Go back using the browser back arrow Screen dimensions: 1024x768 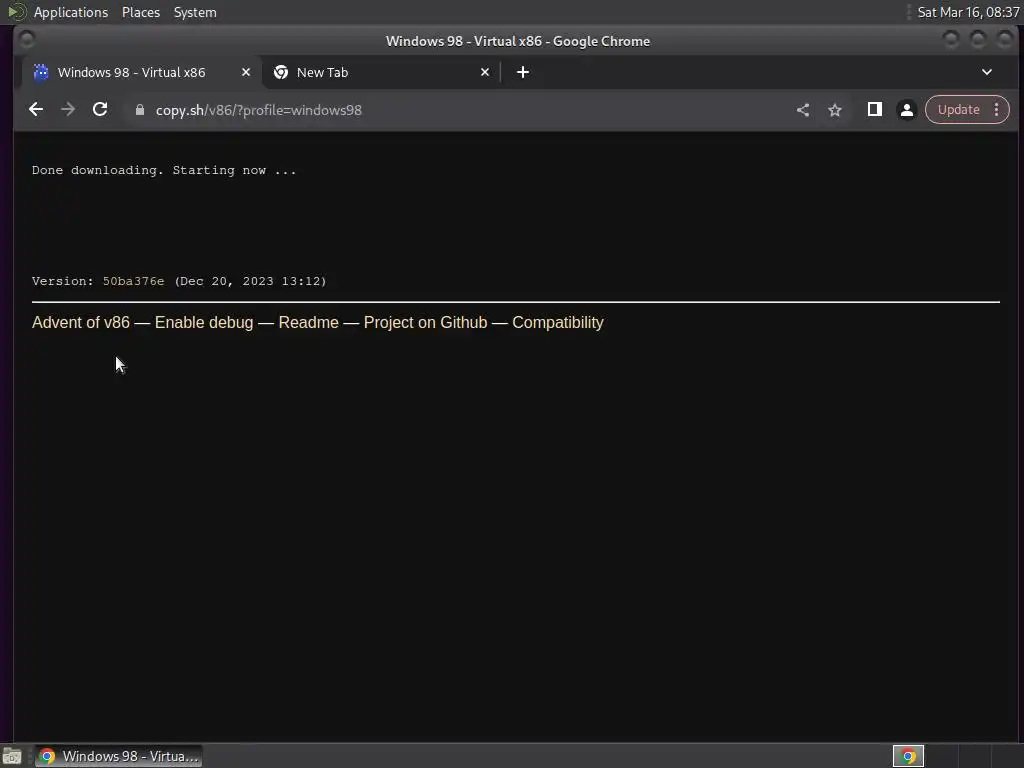point(36,110)
